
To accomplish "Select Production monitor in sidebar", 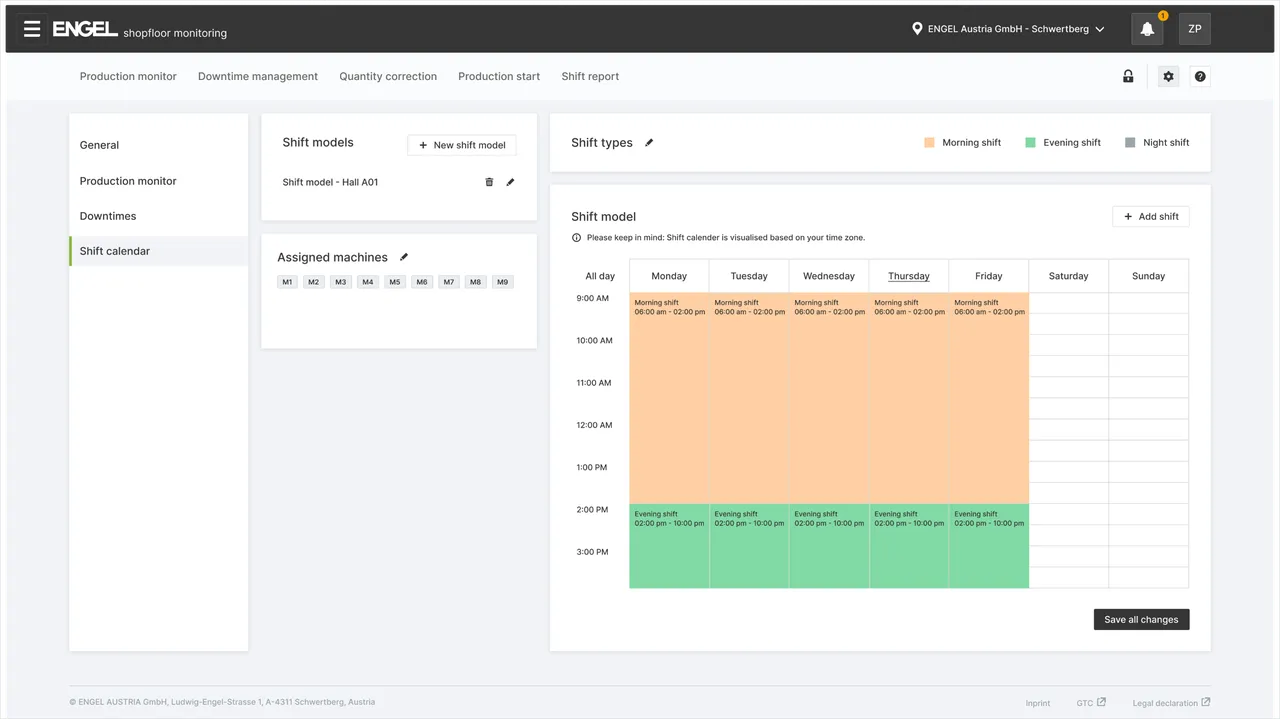I will coord(128,181).
